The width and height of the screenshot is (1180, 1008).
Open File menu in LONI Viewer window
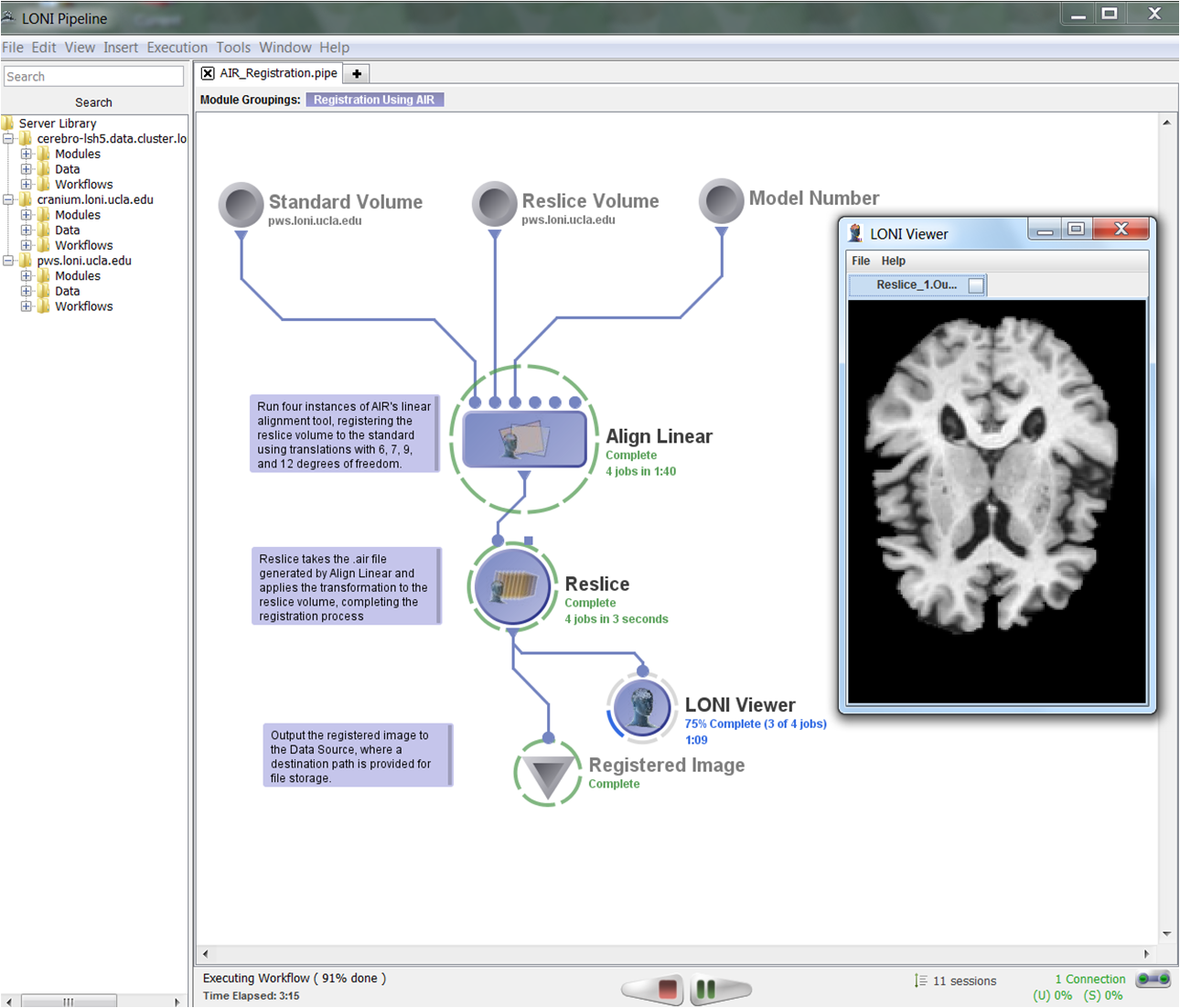(861, 261)
